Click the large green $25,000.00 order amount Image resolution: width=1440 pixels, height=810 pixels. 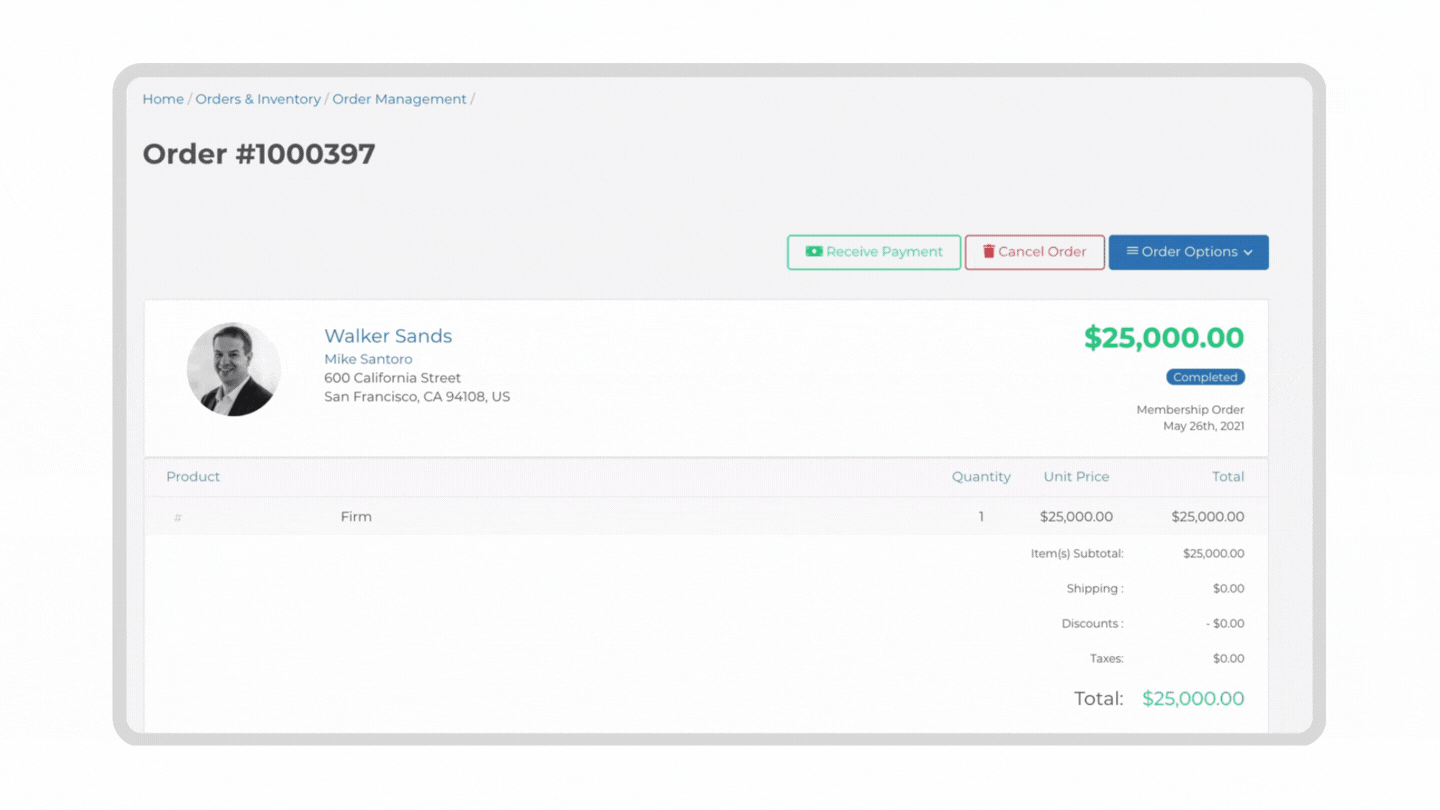(1164, 338)
